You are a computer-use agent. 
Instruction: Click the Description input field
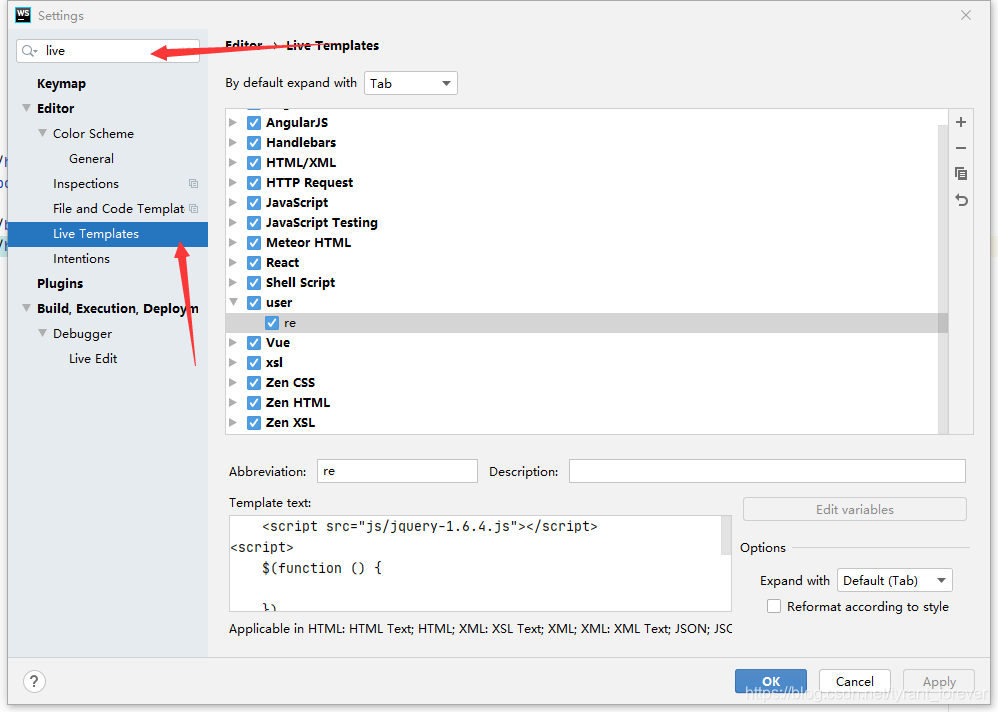pos(767,471)
